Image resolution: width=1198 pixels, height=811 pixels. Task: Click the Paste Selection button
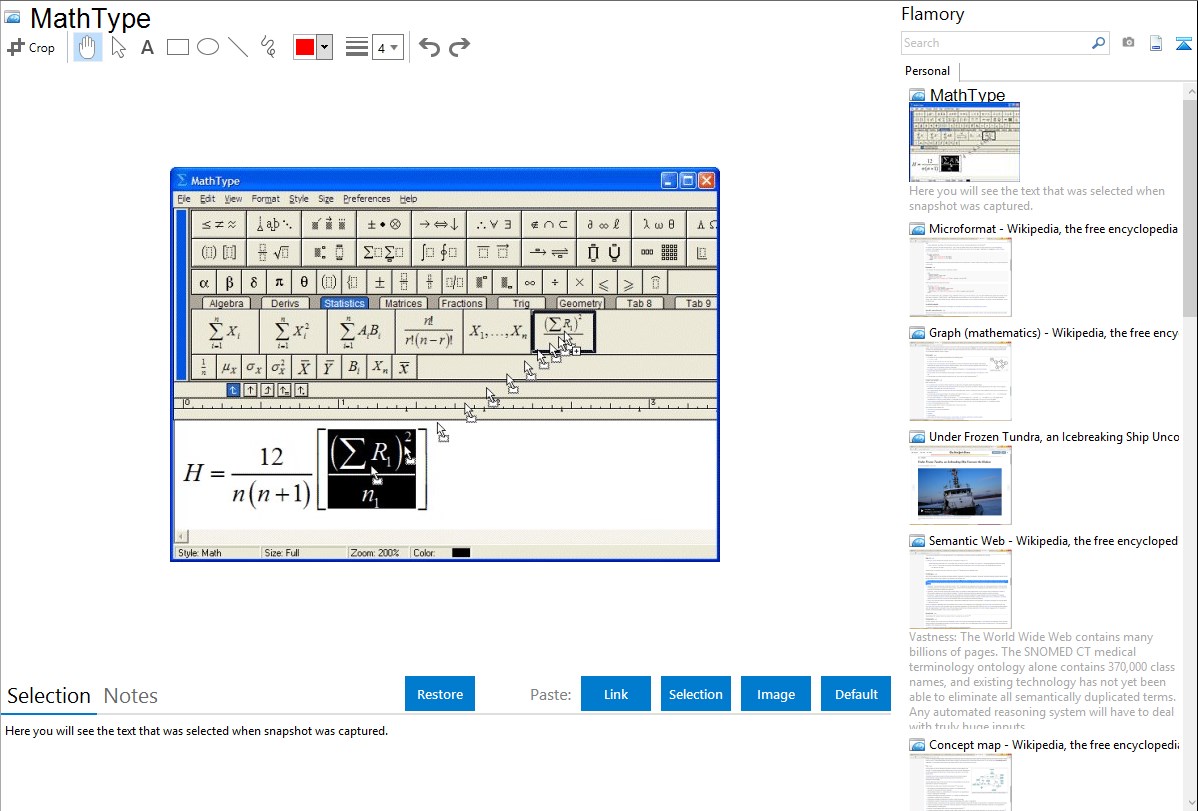[x=695, y=694]
